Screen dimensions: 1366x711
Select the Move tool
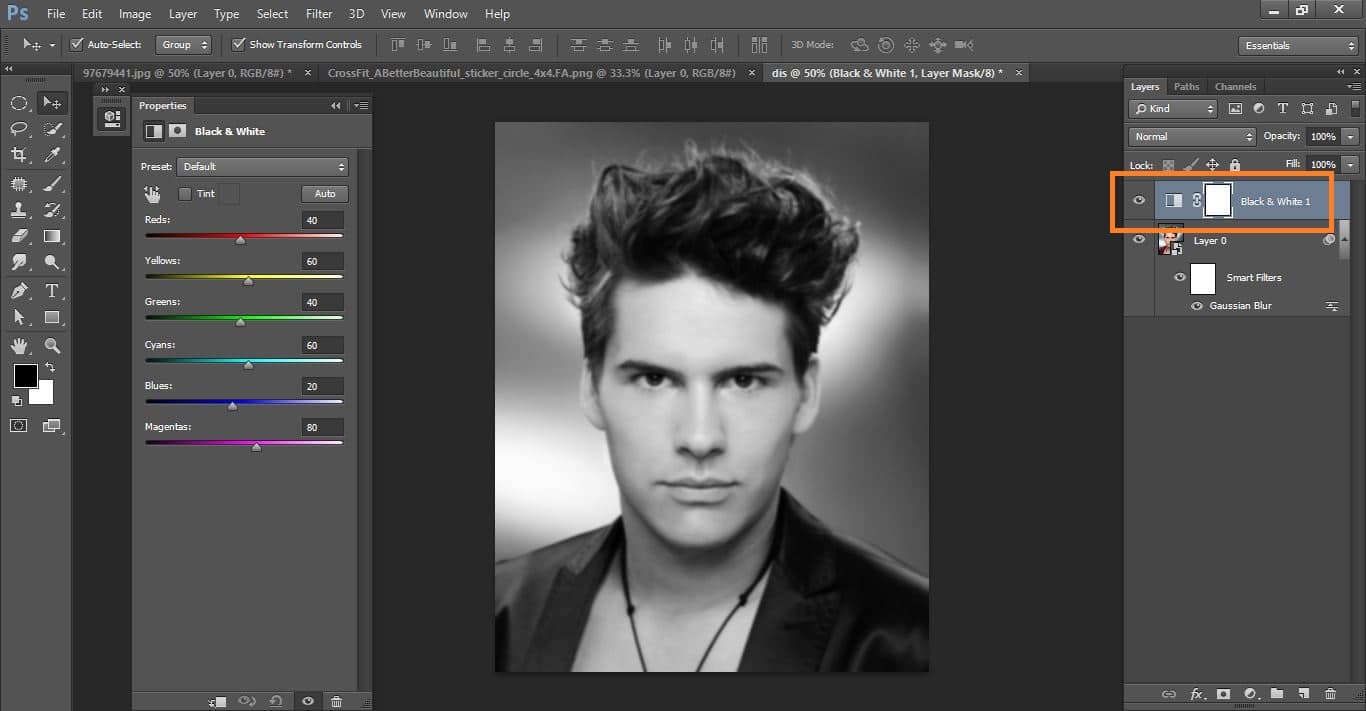pyautogui.click(x=53, y=102)
